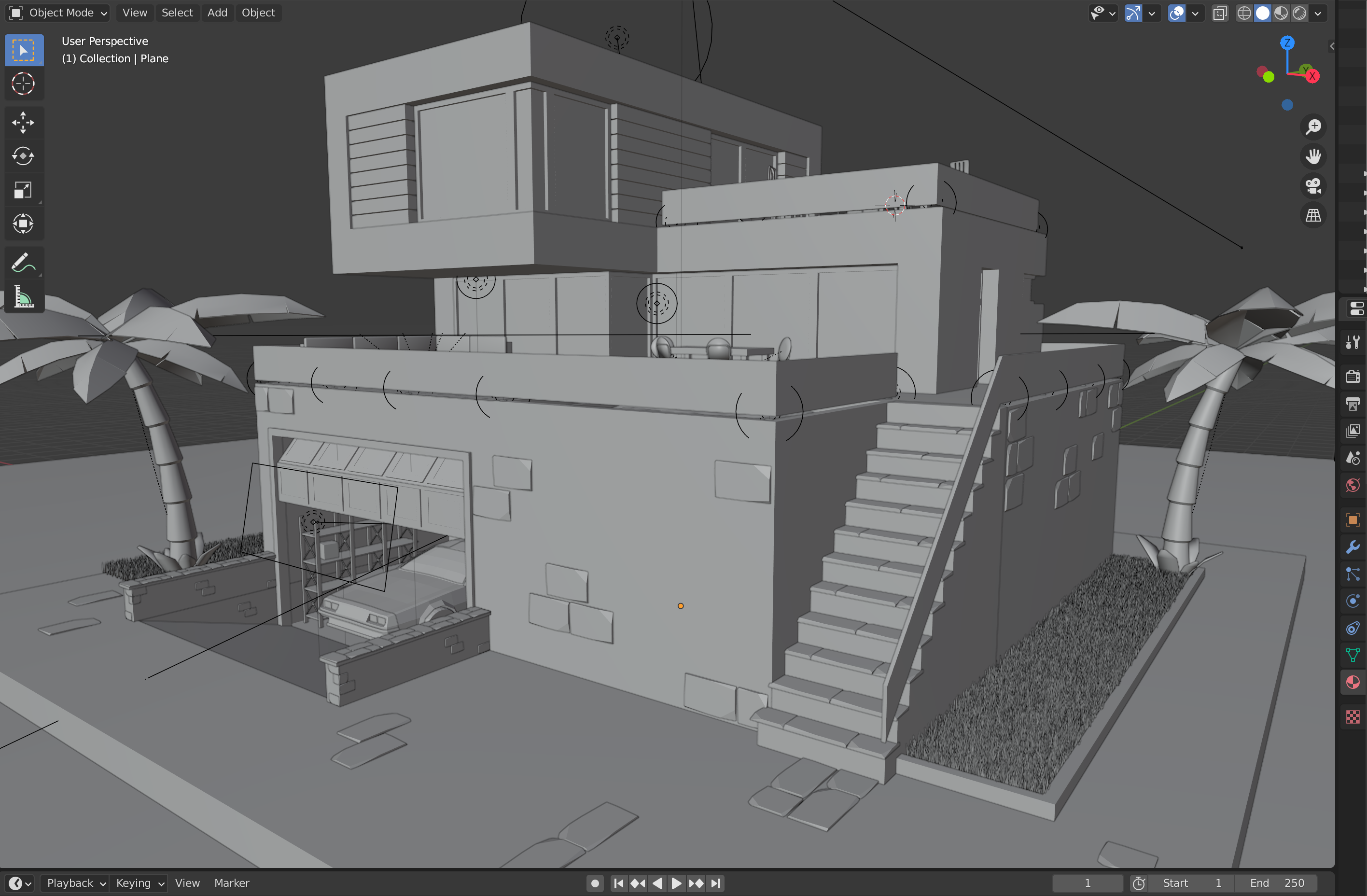1367x896 pixels.
Task: Open the Output properties tab
Action: click(x=1353, y=404)
